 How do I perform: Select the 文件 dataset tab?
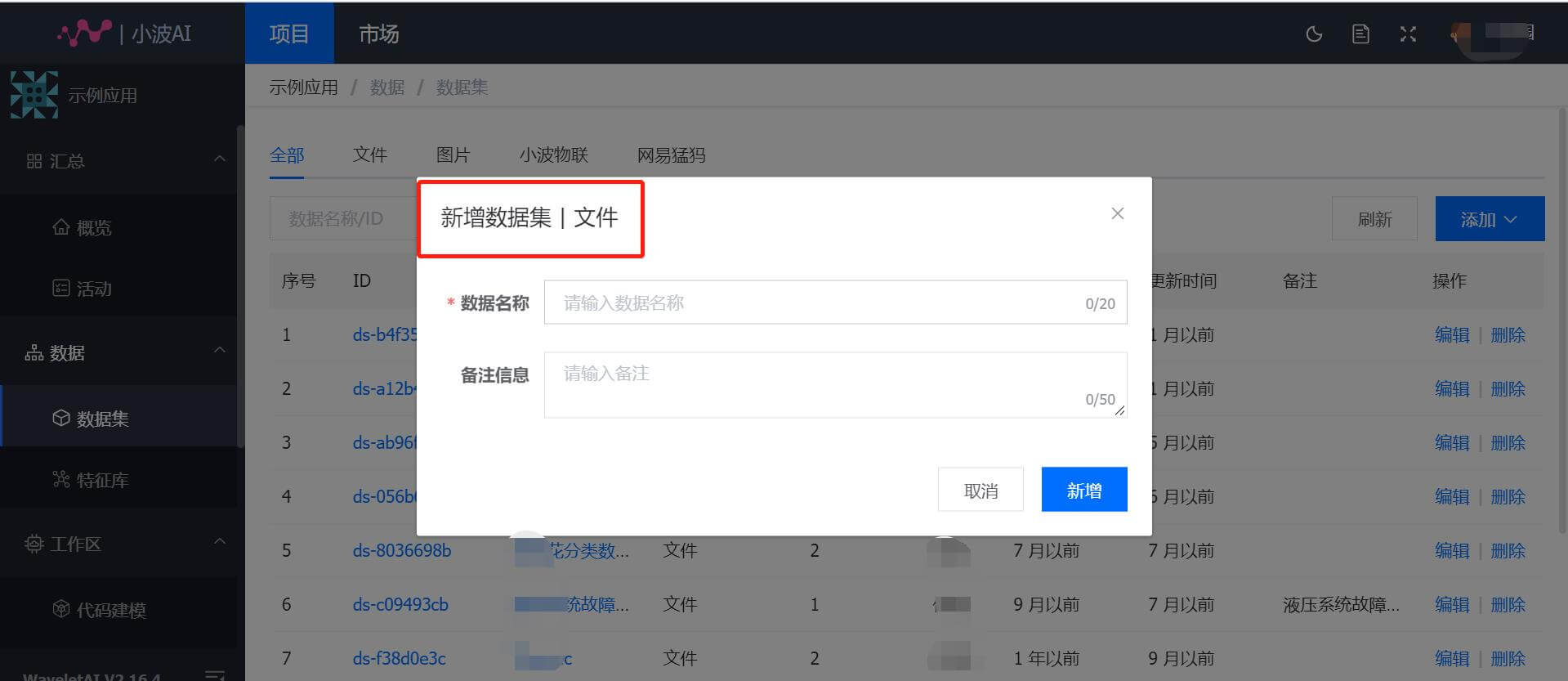click(x=370, y=155)
